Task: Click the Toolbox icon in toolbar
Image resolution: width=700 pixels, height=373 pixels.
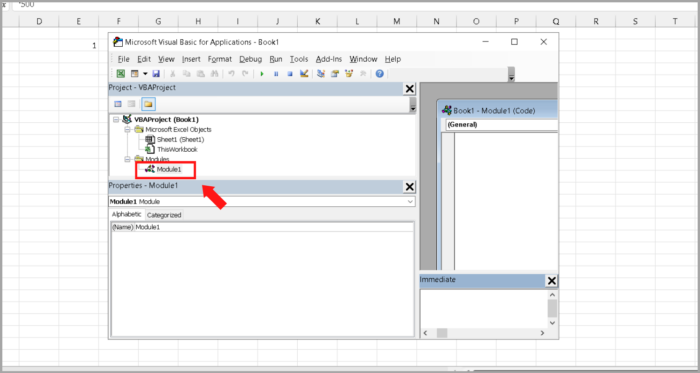Action: coord(362,74)
